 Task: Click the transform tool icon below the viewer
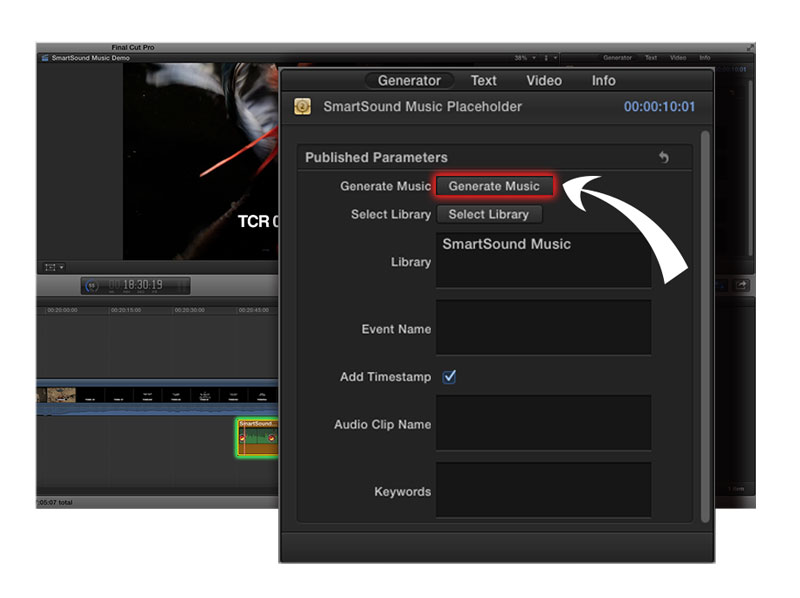click(x=50, y=267)
